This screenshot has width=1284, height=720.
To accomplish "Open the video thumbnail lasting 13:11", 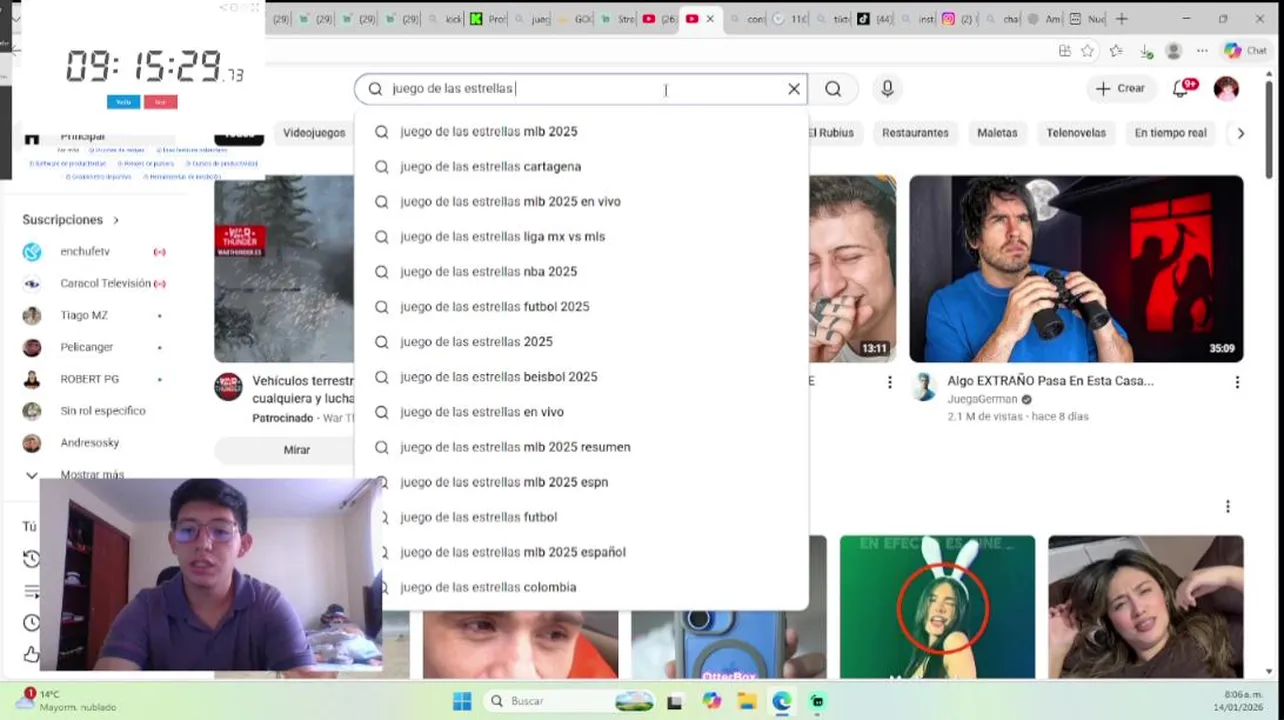I will click(x=852, y=269).
